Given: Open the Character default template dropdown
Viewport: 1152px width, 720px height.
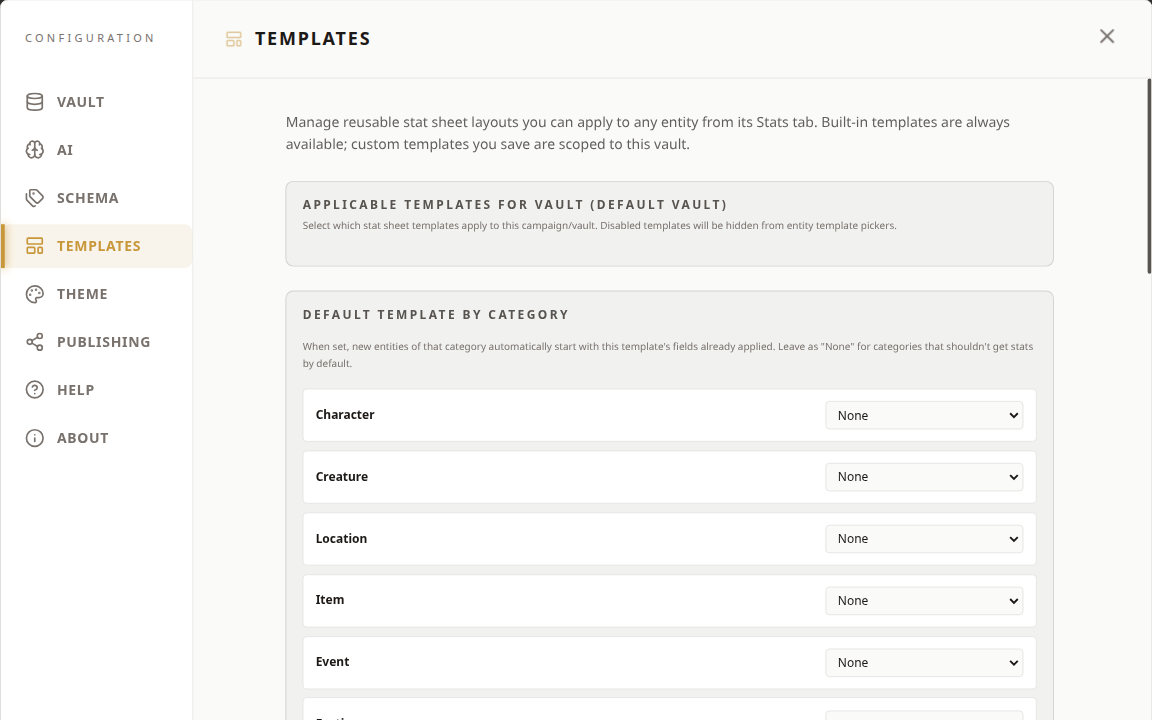Looking at the screenshot, I should (924, 415).
